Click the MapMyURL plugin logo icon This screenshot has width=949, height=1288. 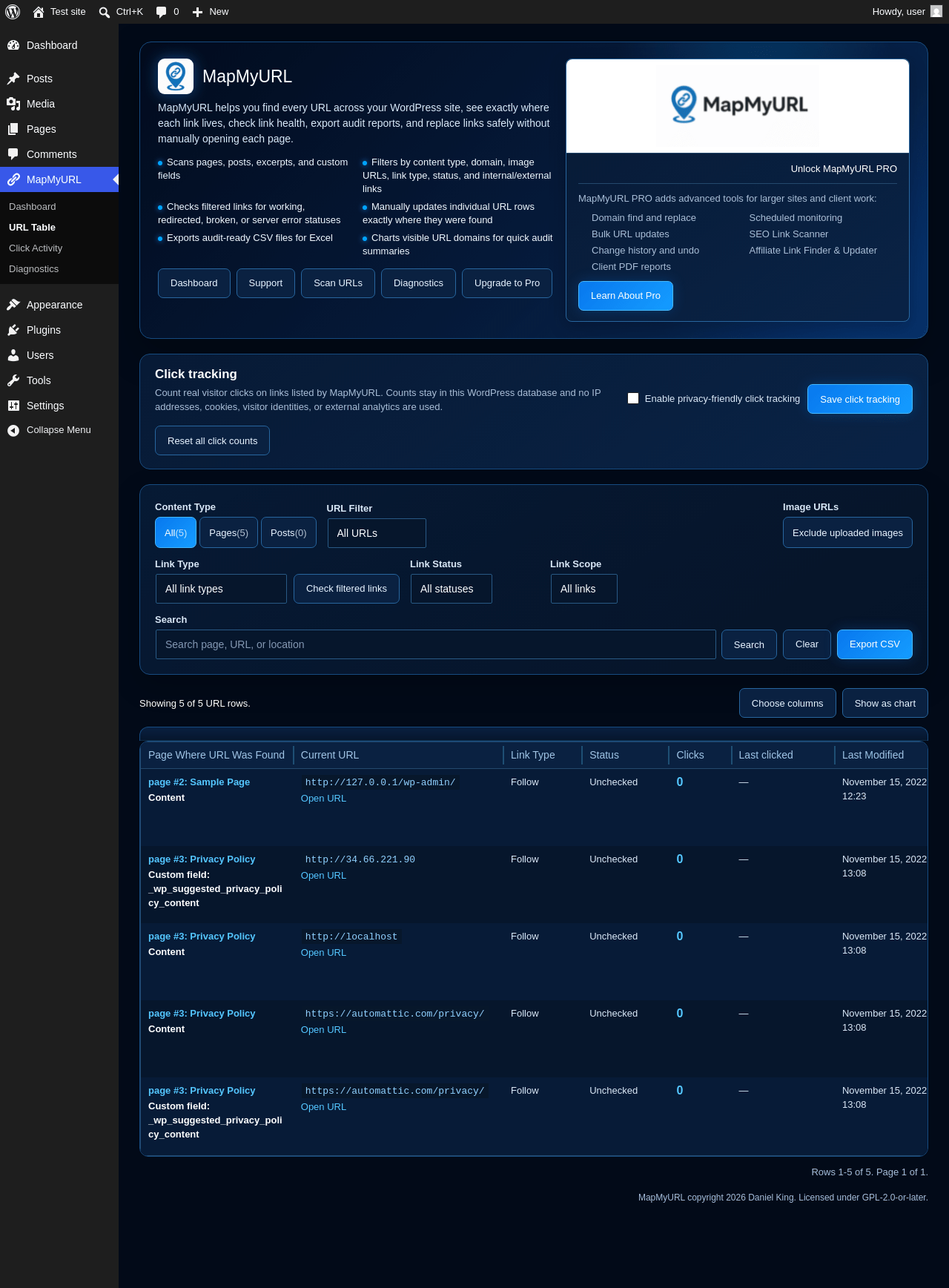[176, 76]
